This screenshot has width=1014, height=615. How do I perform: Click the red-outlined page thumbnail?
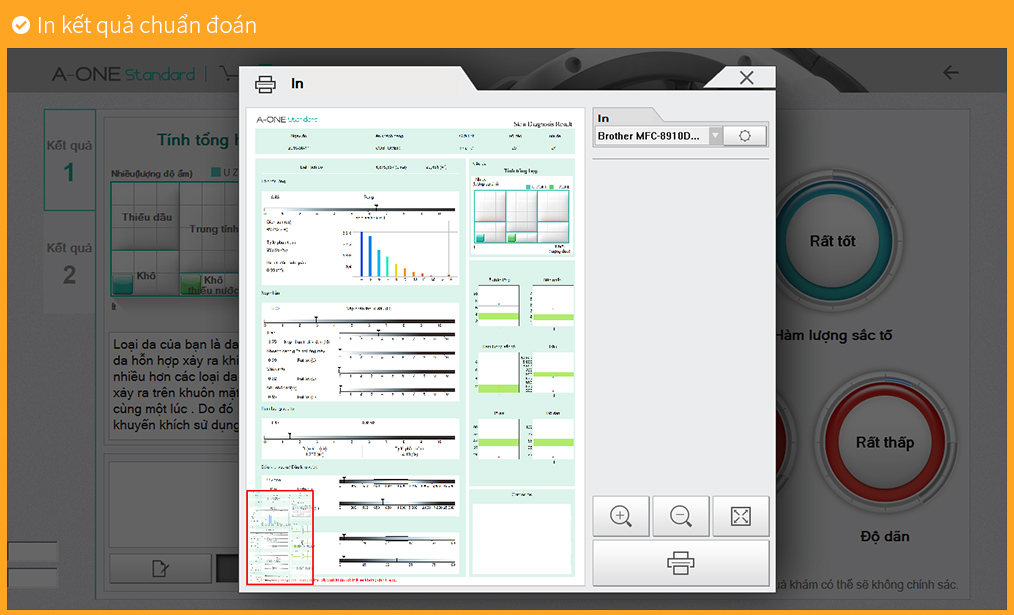[280, 537]
